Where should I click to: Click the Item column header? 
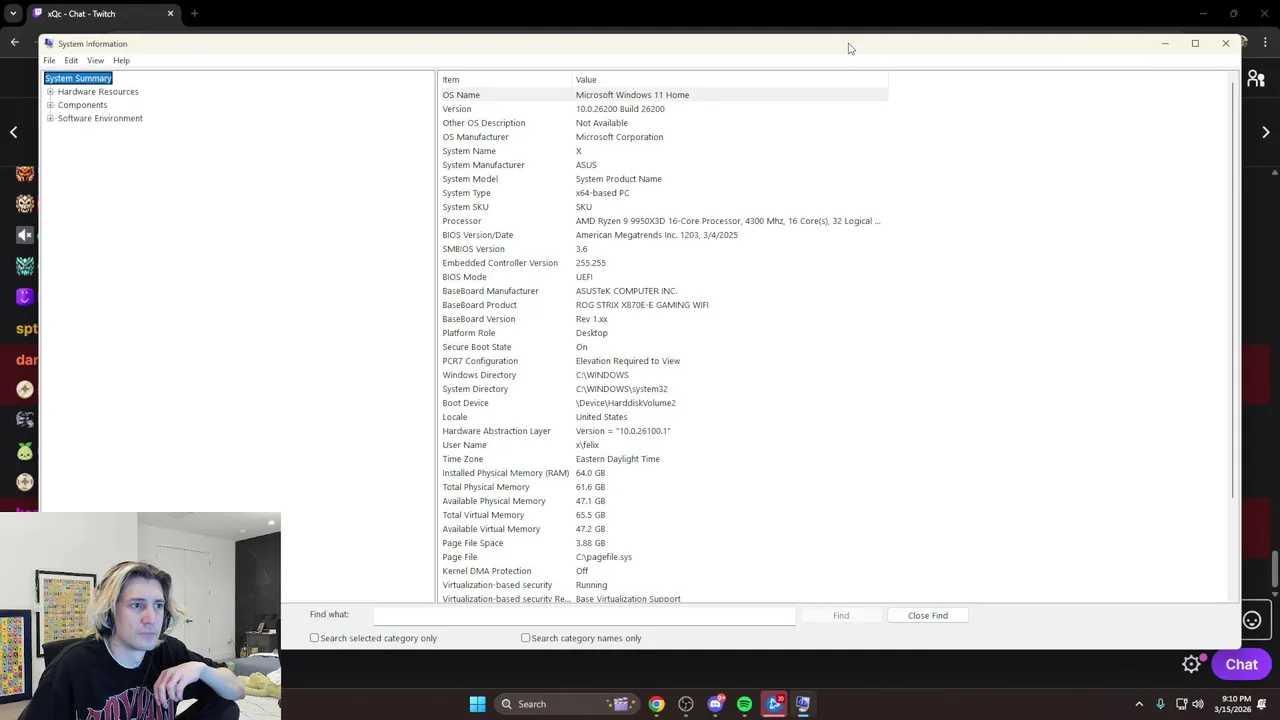[x=505, y=79]
